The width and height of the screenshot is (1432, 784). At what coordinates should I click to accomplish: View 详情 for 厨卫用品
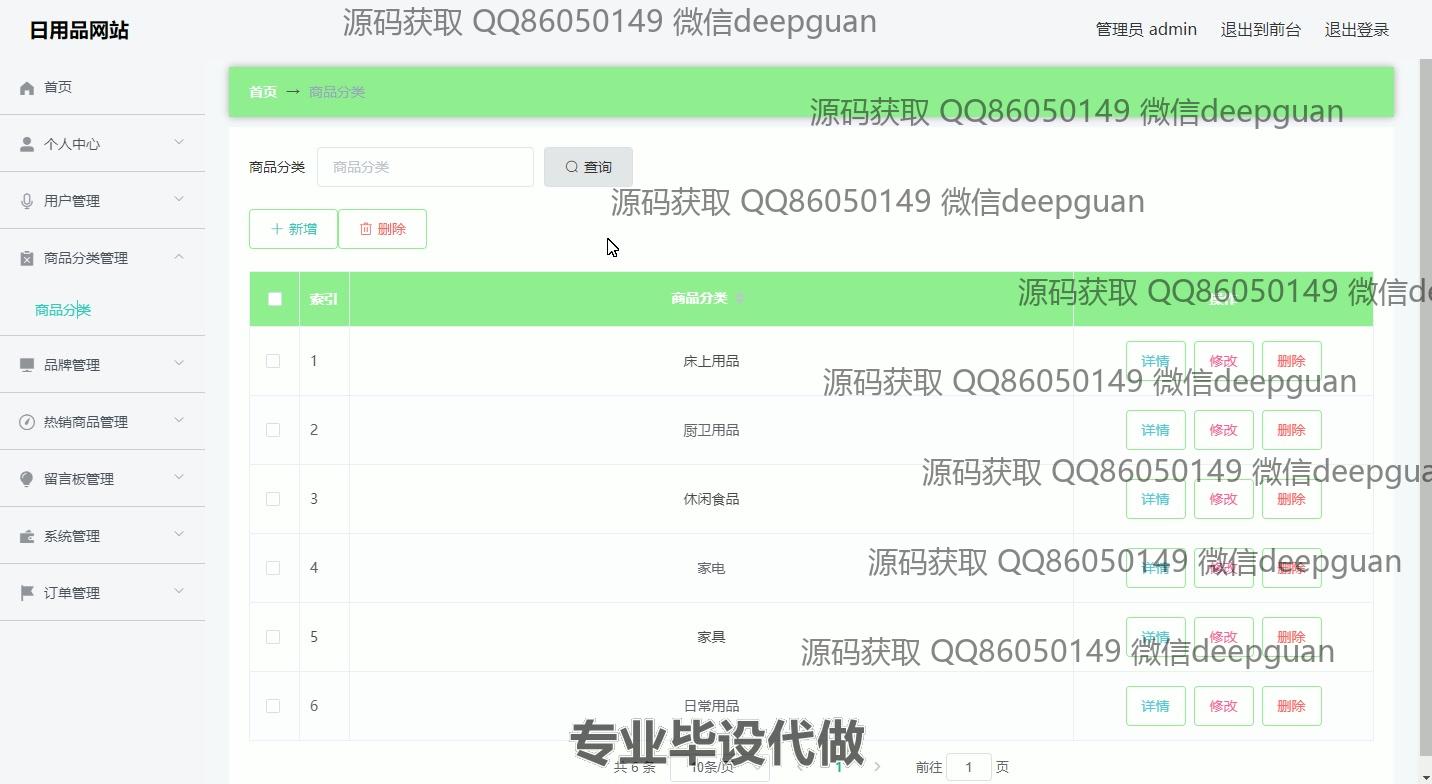click(1155, 430)
